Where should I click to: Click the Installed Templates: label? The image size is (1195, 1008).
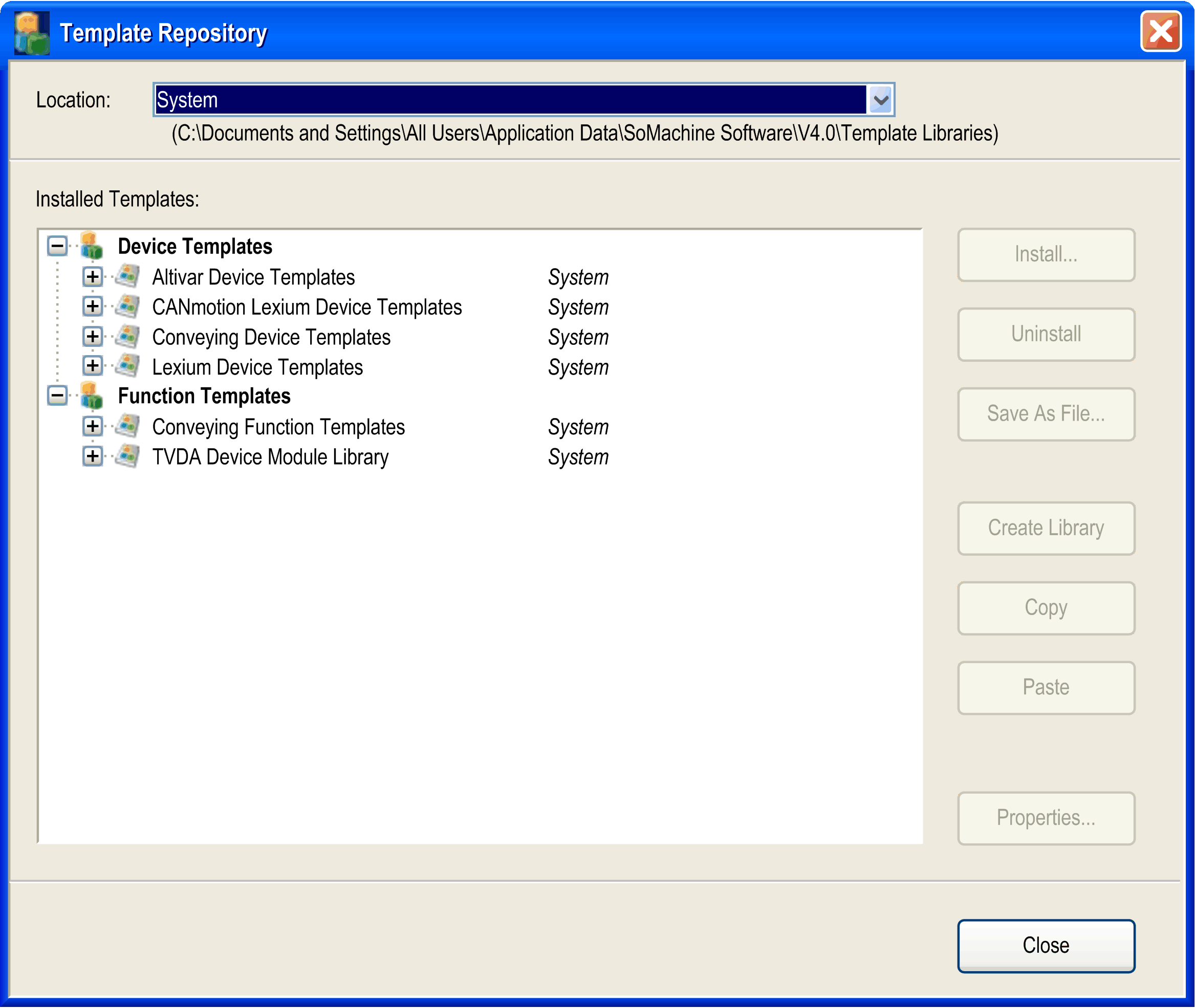click(117, 200)
